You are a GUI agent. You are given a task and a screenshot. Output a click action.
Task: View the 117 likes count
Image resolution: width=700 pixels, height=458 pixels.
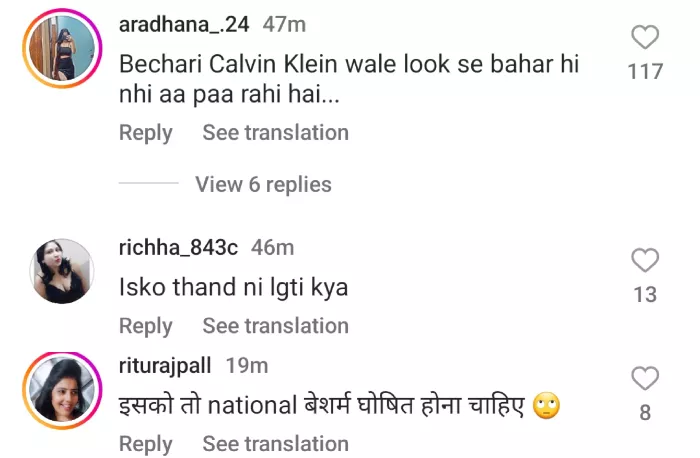click(645, 72)
